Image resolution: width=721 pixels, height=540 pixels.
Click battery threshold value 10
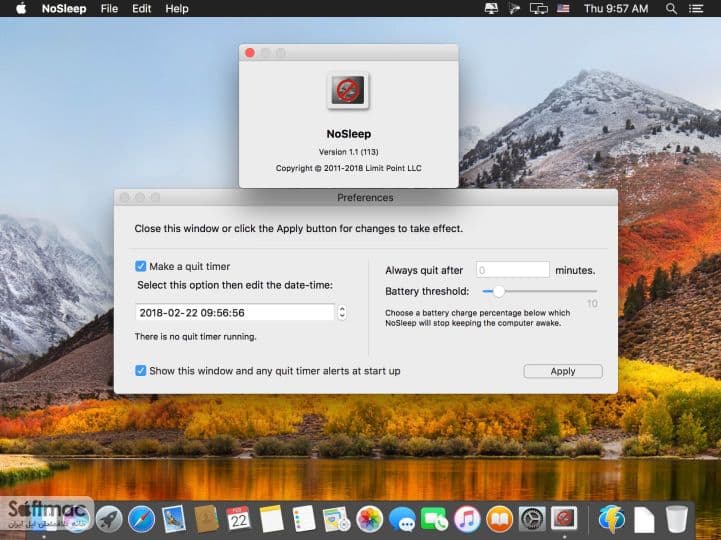(x=592, y=304)
